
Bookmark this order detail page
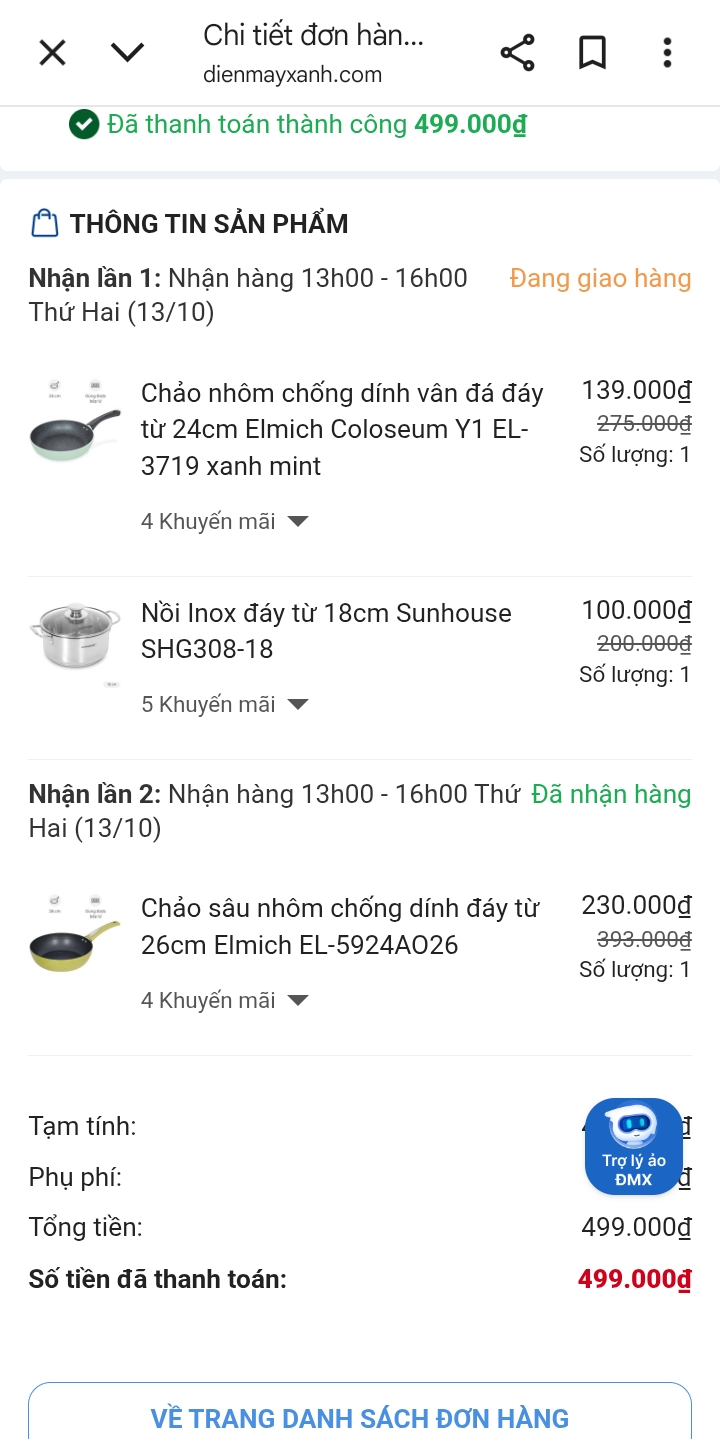(592, 53)
